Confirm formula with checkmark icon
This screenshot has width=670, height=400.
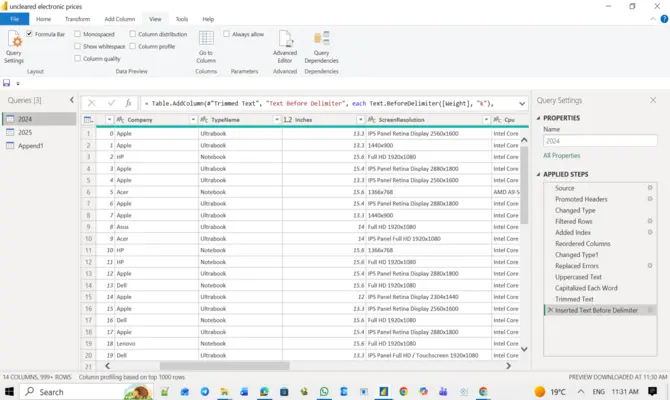(111, 103)
